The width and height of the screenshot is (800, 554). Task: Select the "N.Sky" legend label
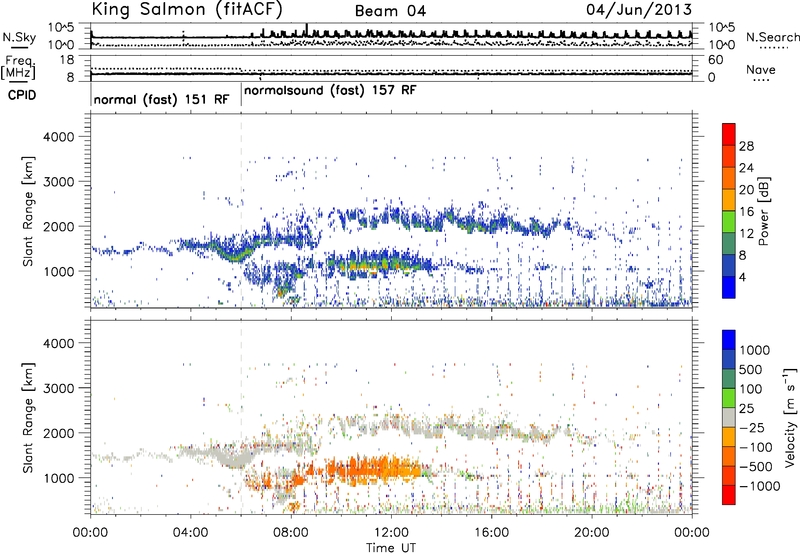coord(19,38)
